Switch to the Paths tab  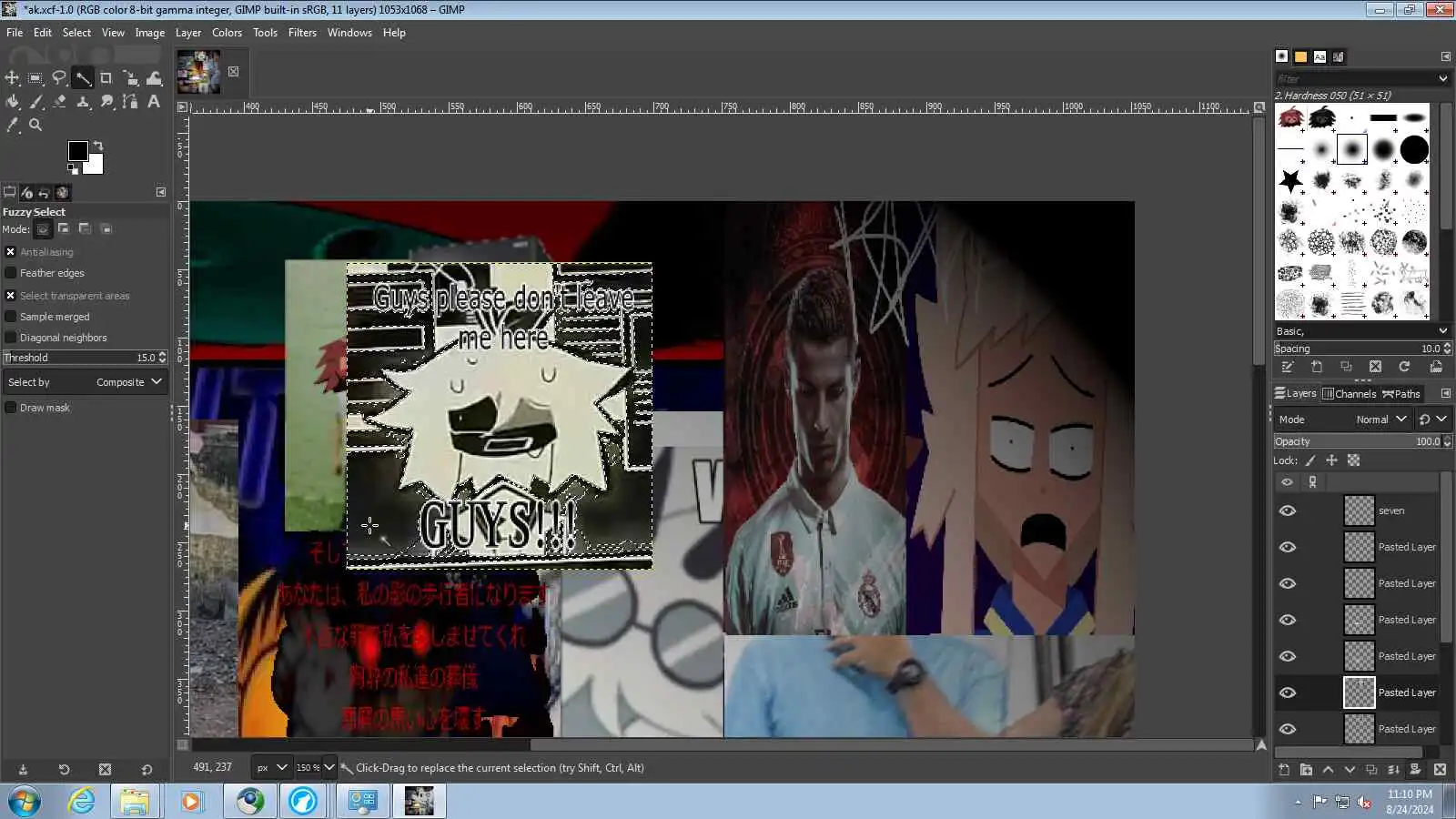[x=1401, y=394]
